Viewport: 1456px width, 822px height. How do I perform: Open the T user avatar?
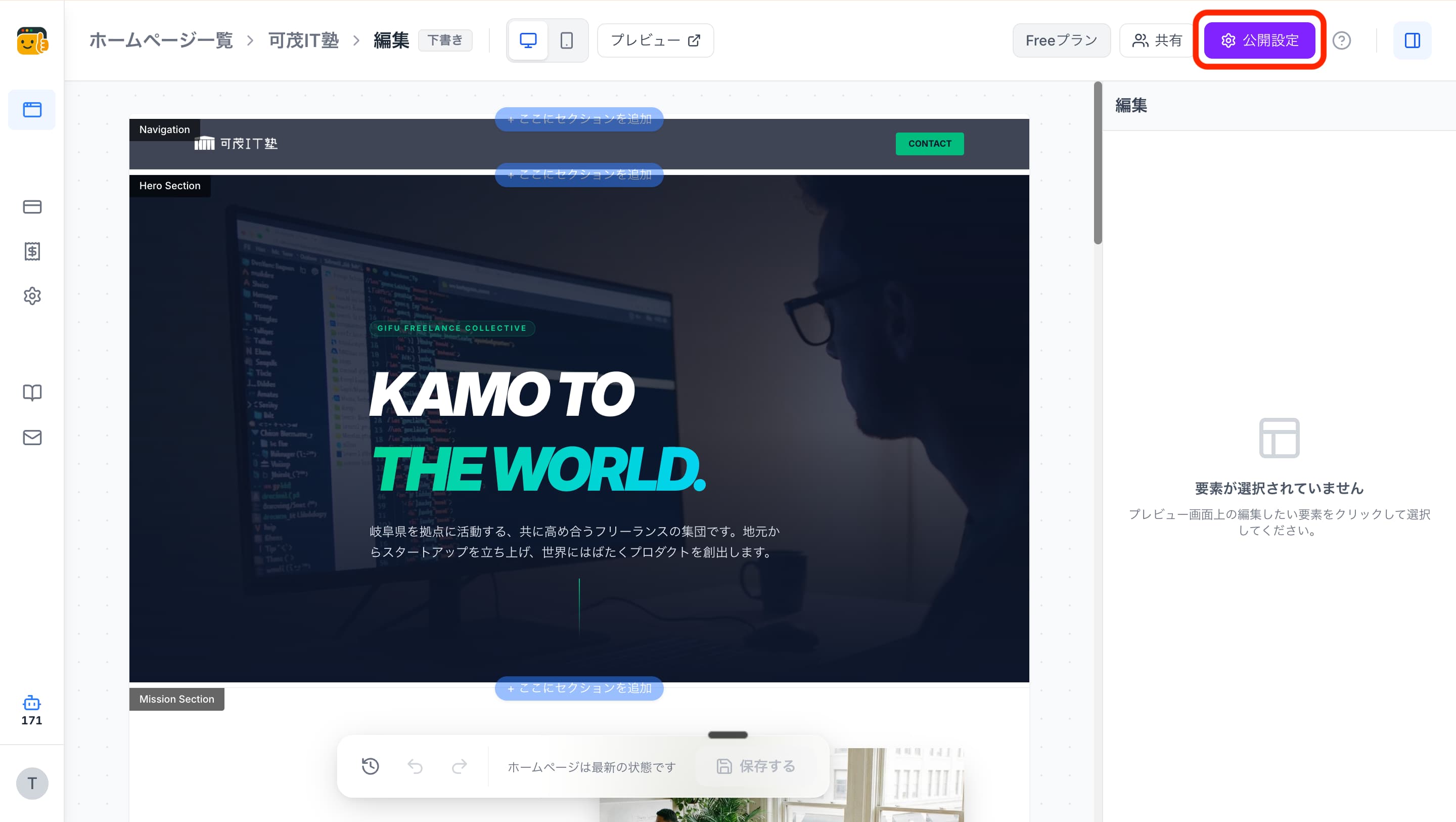[x=32, y=784]
